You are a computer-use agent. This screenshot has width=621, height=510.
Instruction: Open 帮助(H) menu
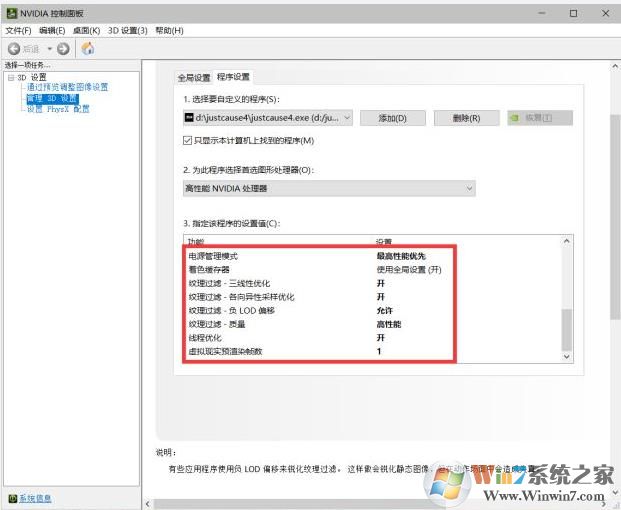(x=169, y=30)
